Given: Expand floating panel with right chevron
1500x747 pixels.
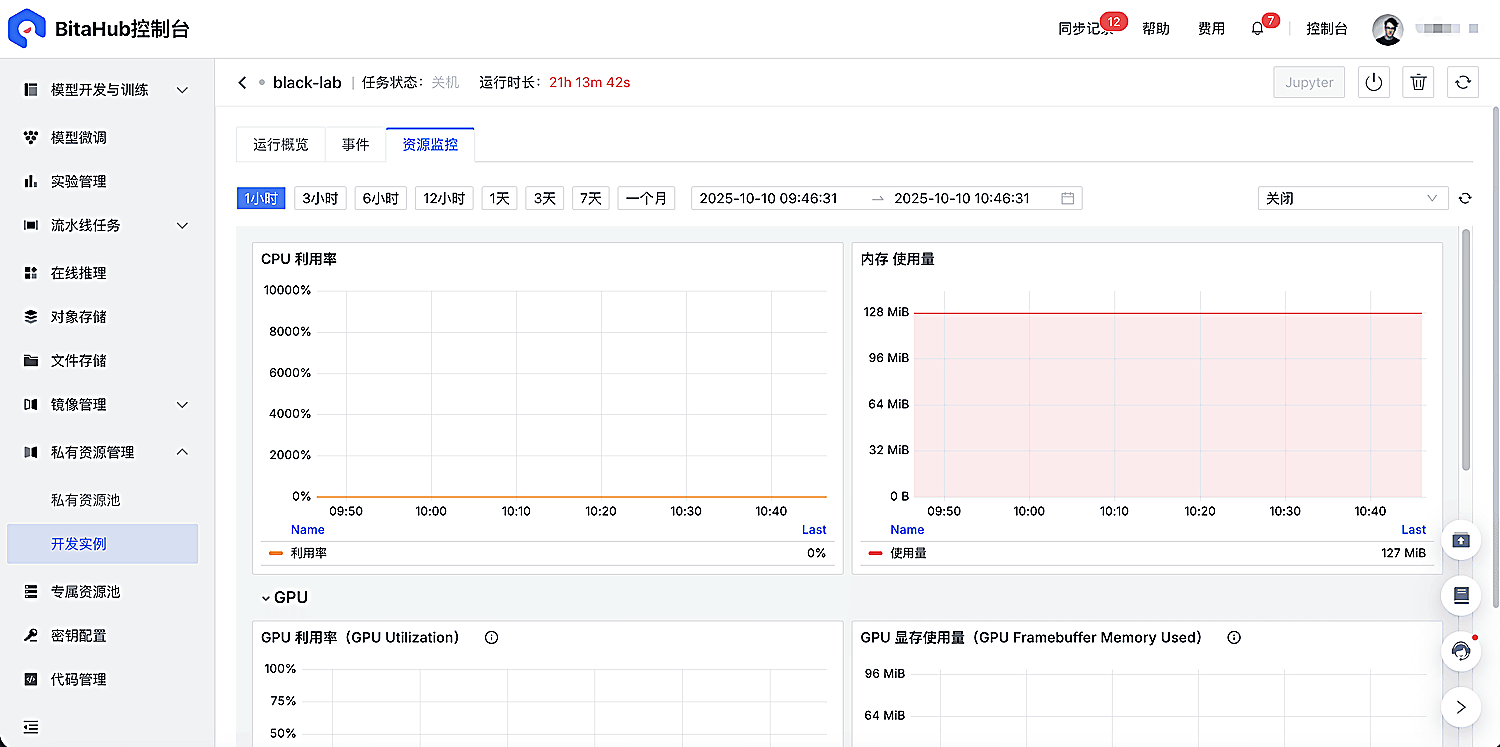Looking at the screenshot, I should [x=1461, y=707].
